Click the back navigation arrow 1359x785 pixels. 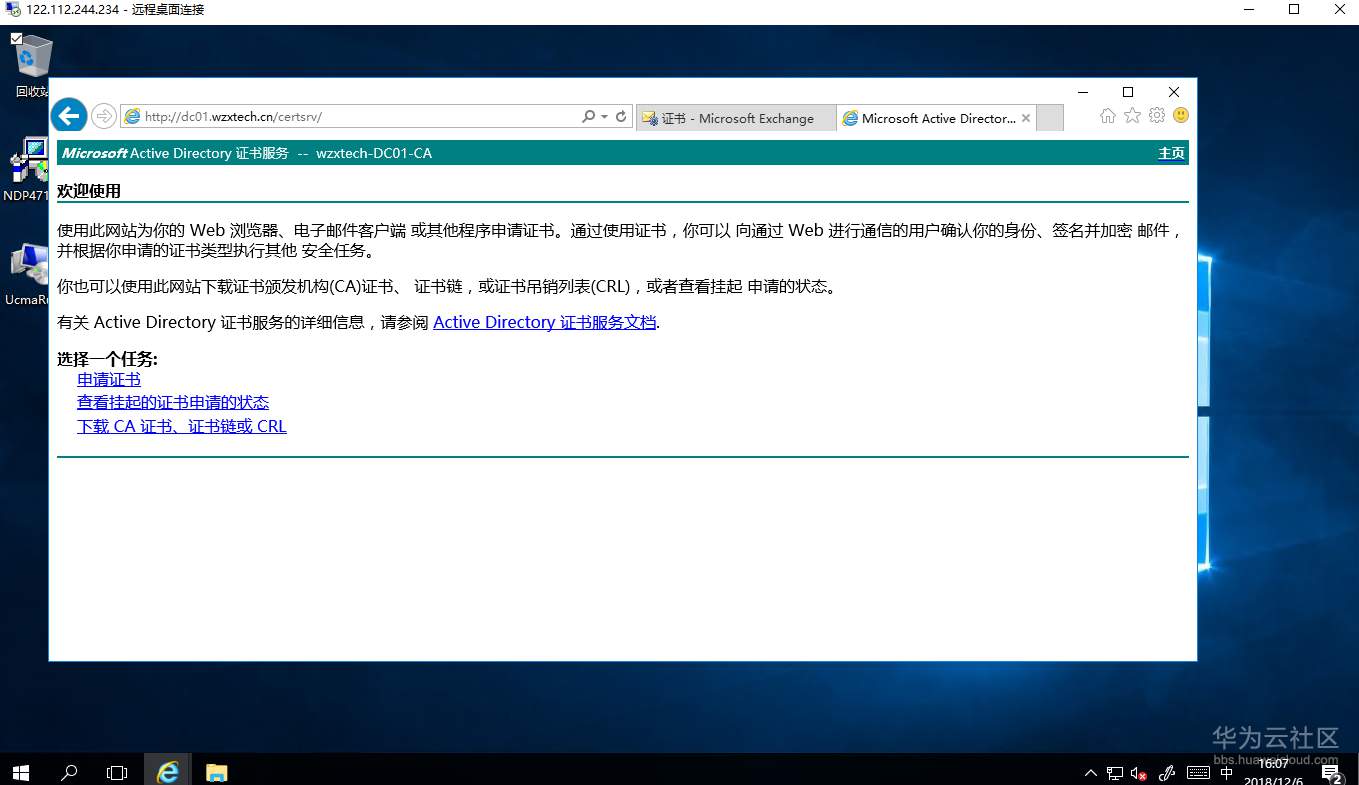tap(68, 115)
